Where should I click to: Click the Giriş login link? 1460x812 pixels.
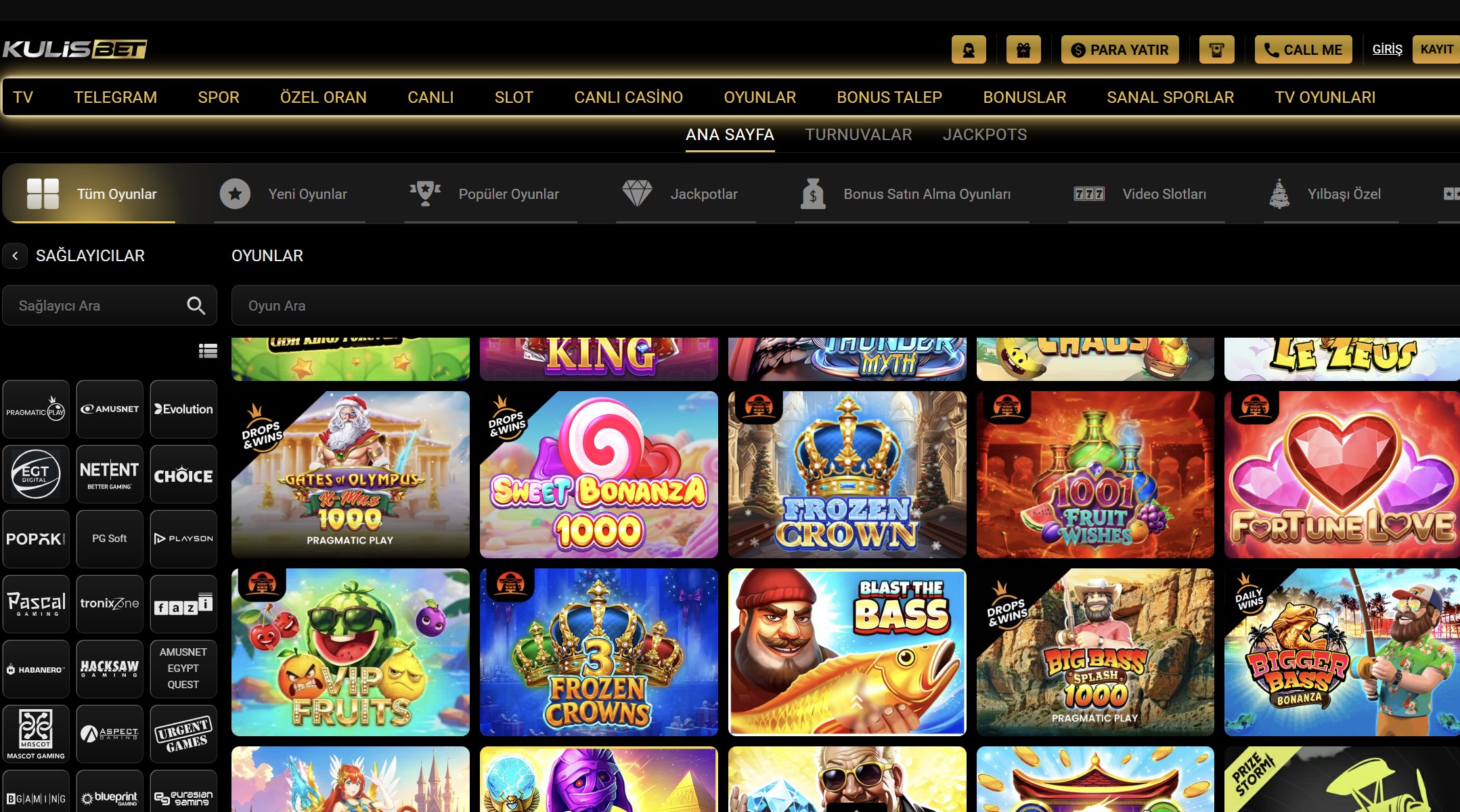(1387, 49)
